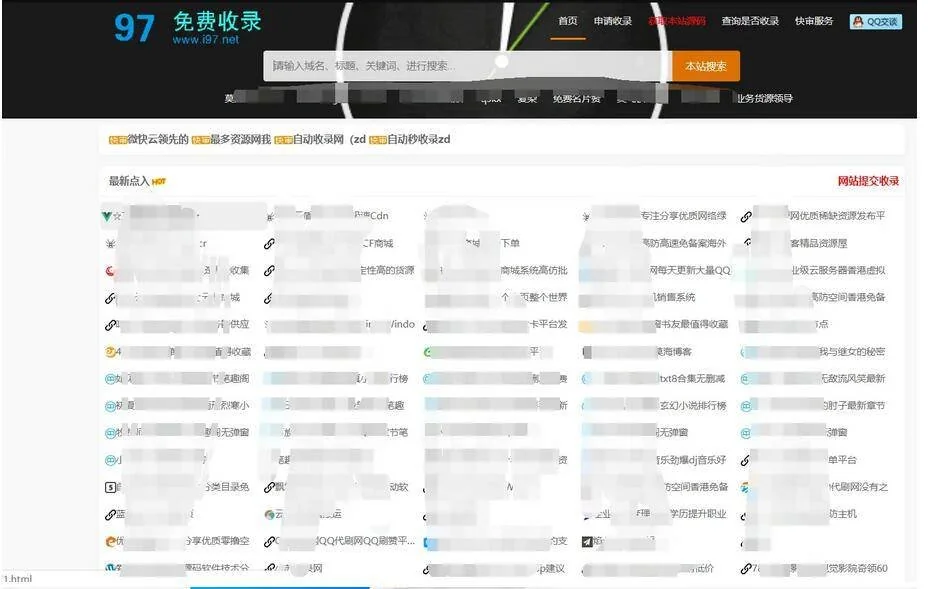The image size is (930, 589).
Task: Click the QQ交谈 chat icon button
Action: [875, 21]
